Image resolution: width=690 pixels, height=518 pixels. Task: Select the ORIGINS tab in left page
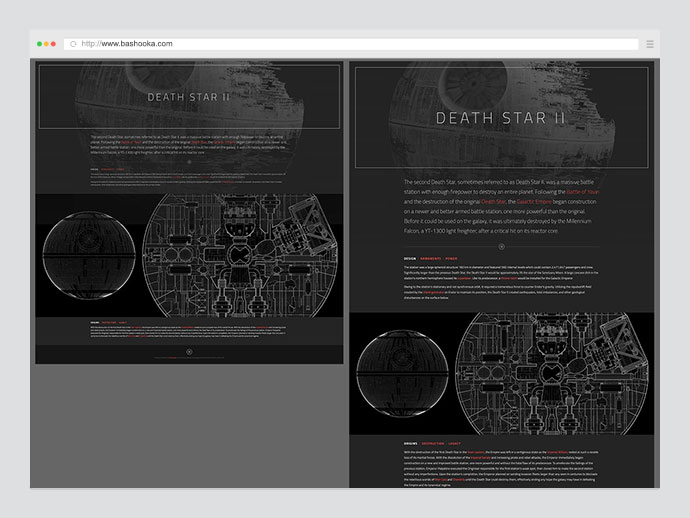(95, 323)
